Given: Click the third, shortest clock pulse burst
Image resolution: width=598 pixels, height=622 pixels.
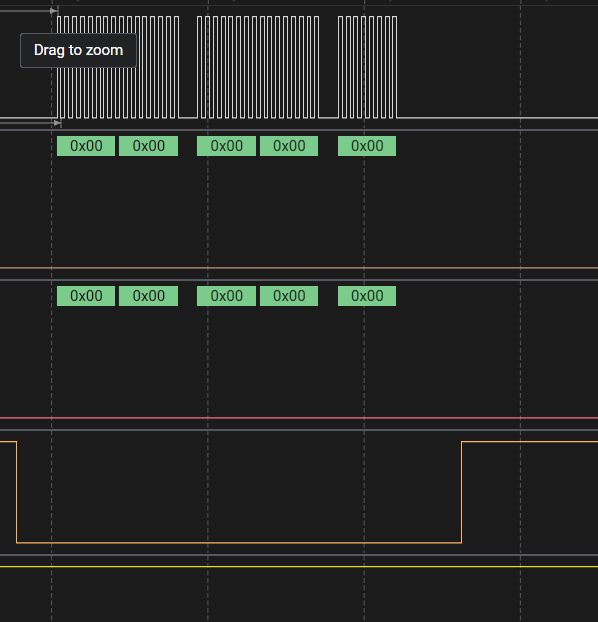Looking at the screenshot, I should click(x=367, y=67).
